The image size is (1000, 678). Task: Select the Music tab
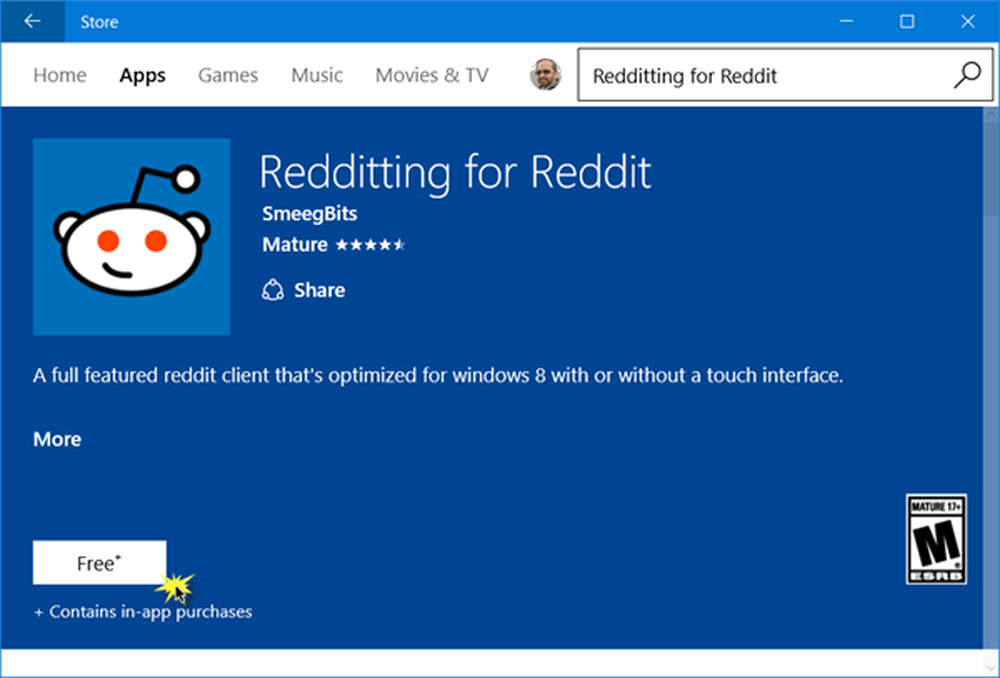tap(317, 75)
